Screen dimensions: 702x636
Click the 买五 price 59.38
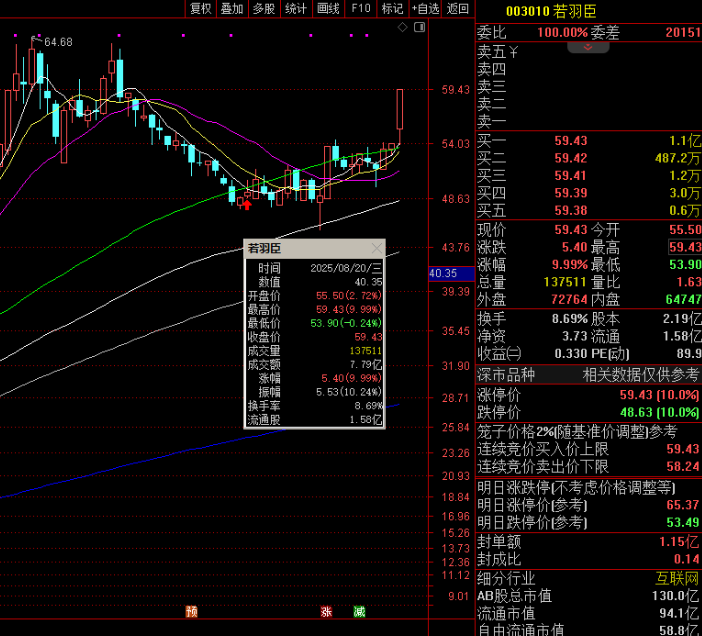coord(570,210)
